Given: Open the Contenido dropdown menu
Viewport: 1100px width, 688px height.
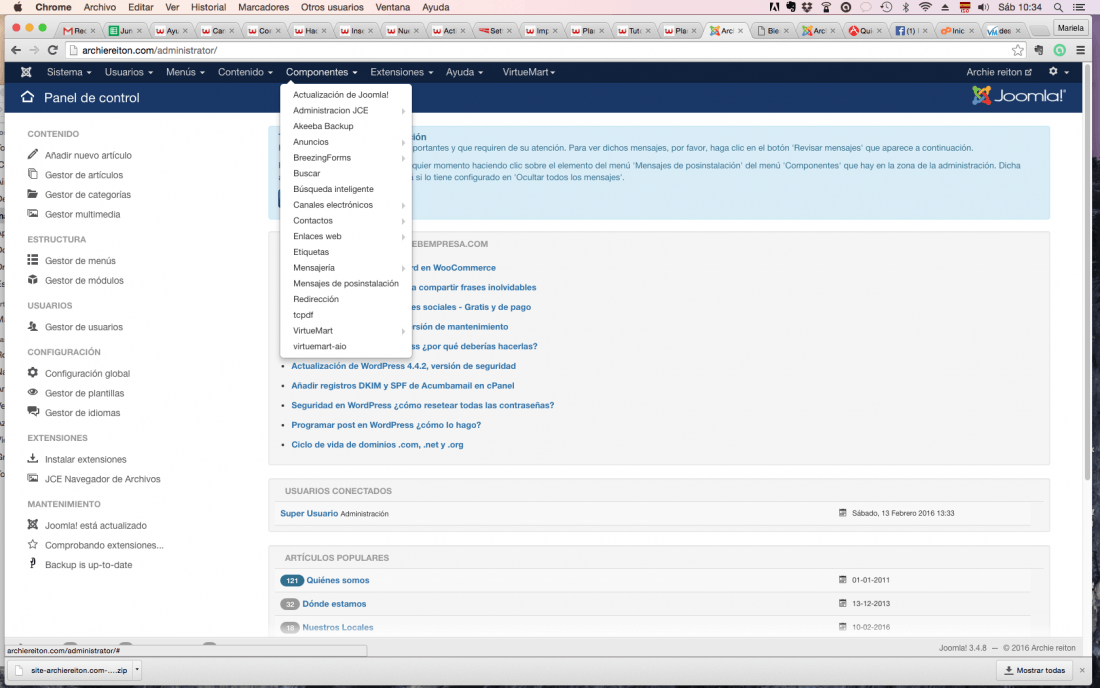Looking at the screenshot, I should click(x=245, y=72).
